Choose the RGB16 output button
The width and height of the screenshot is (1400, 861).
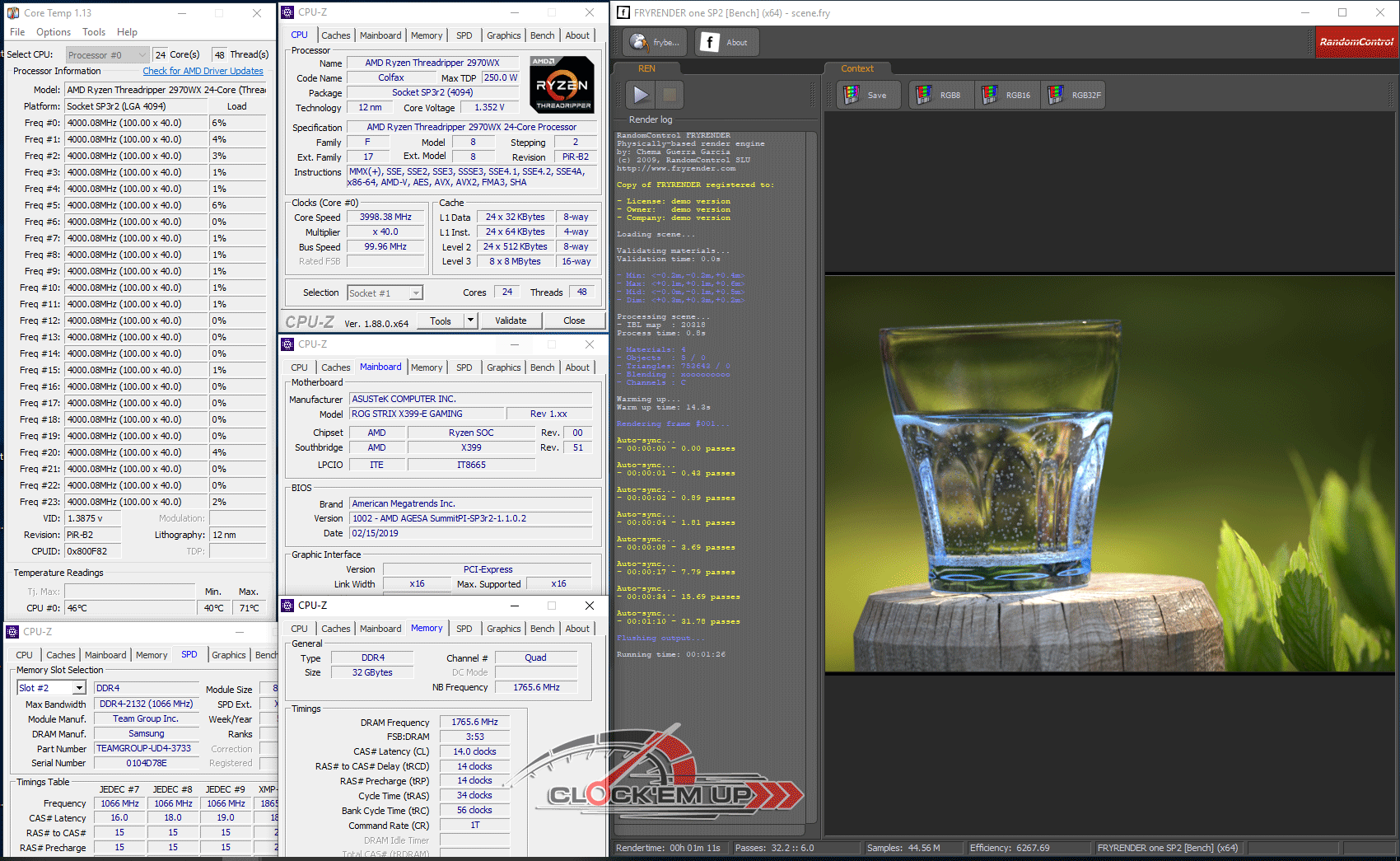click(x=1006, y=95)
